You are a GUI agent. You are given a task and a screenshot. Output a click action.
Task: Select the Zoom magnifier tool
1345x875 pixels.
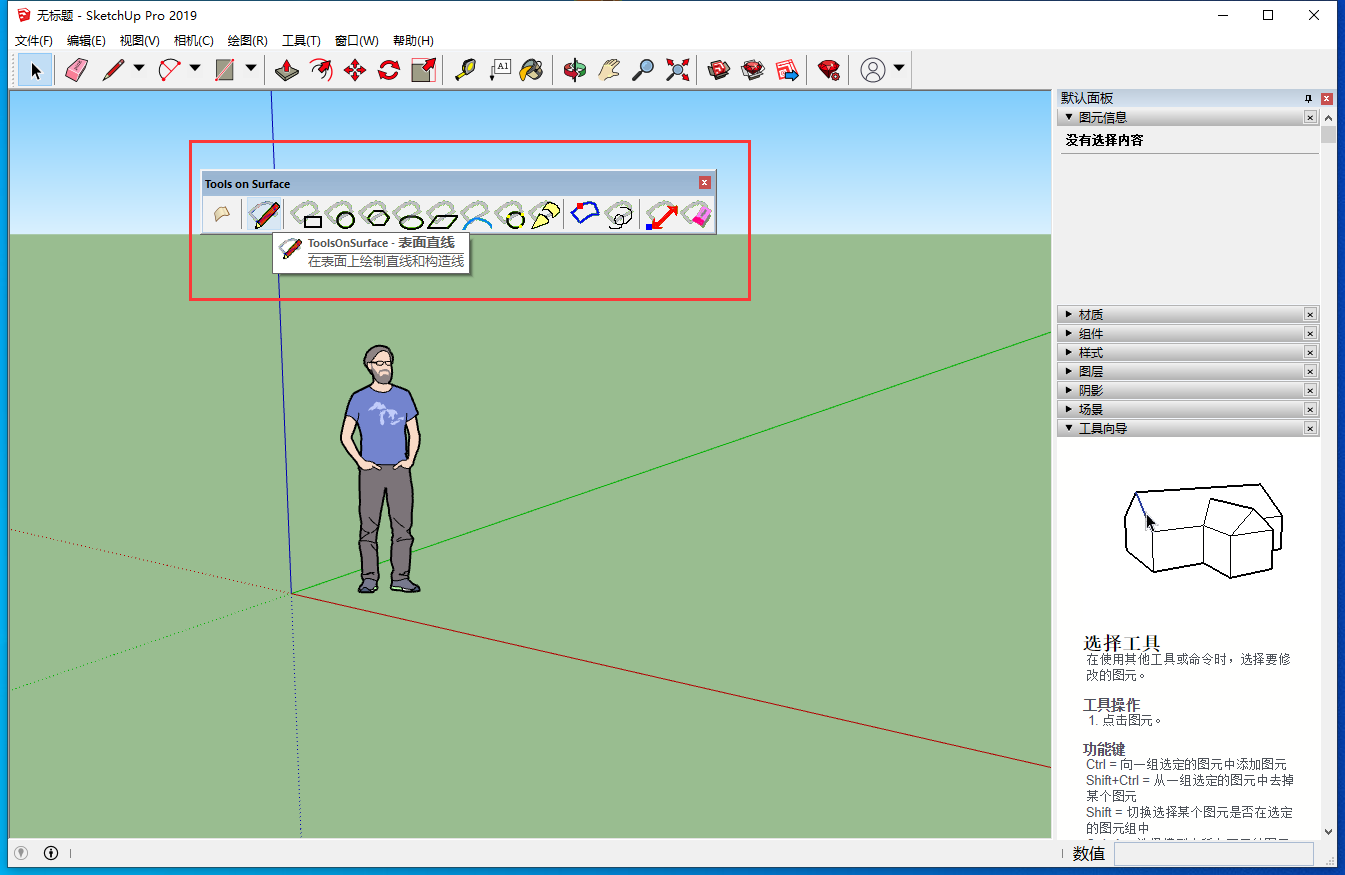(643, 70)
